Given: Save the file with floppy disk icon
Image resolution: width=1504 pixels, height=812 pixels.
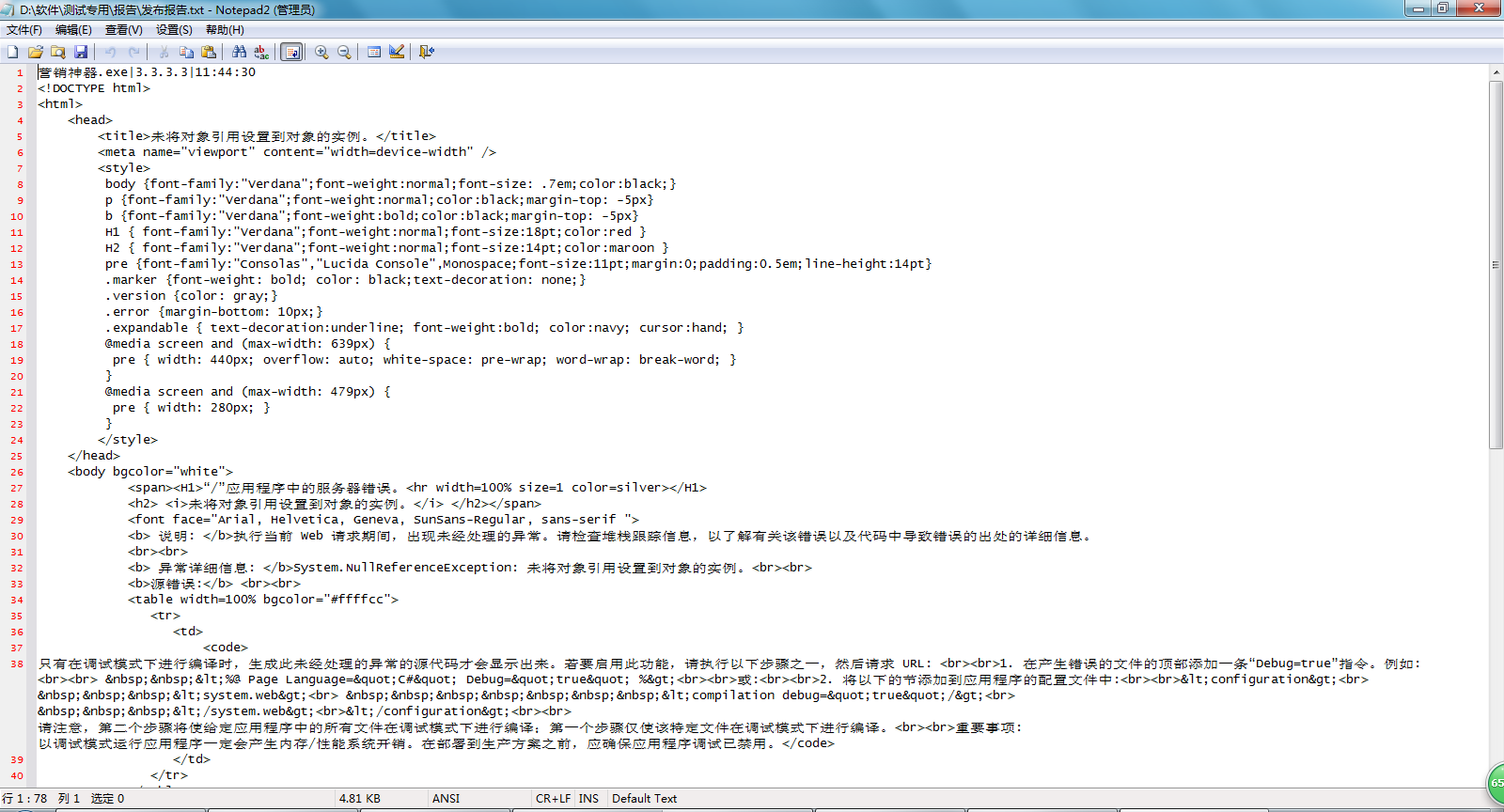Looking at the screenshot, I should [81, 52].
